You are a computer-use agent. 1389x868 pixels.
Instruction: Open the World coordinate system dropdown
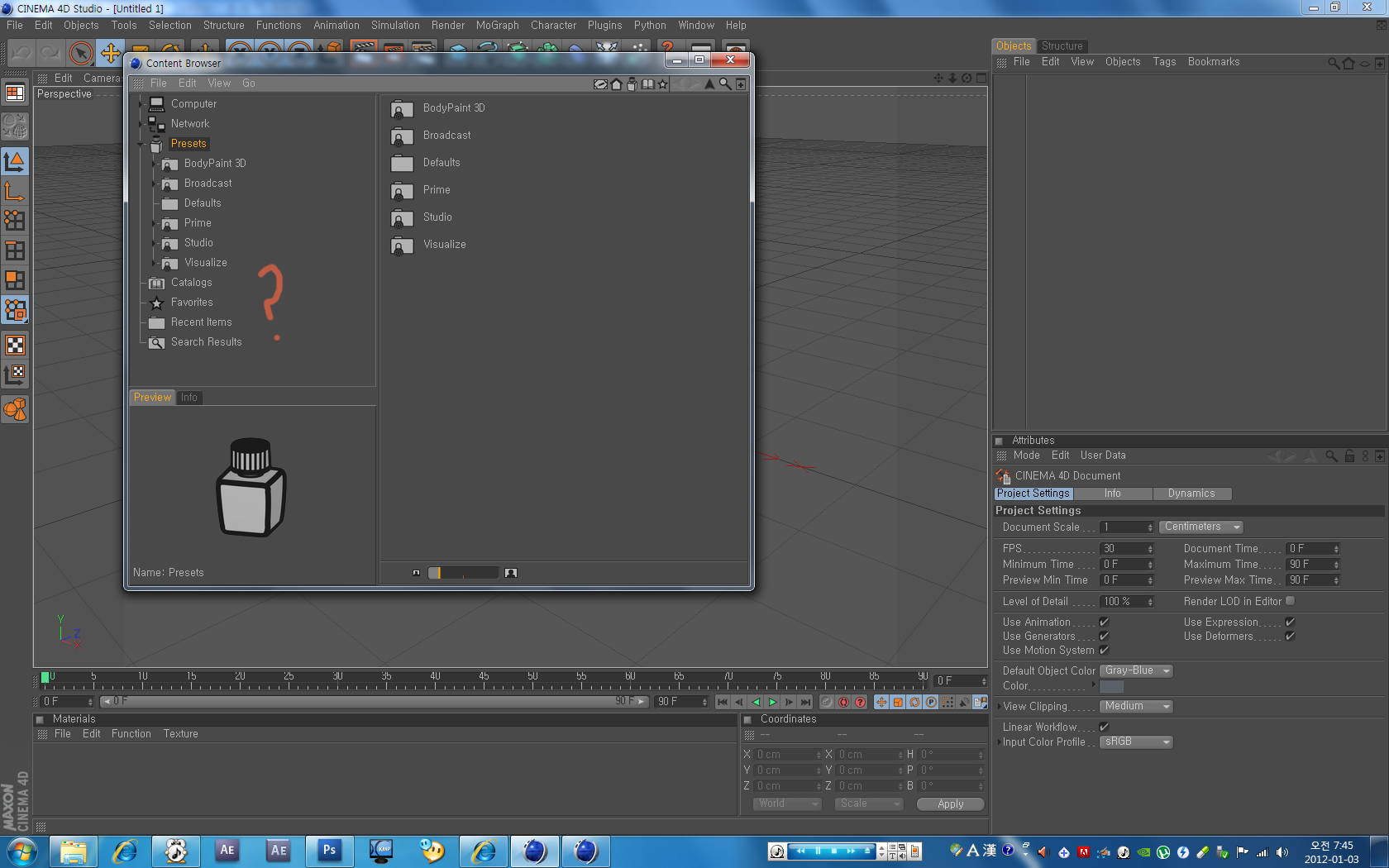[787, 804]
